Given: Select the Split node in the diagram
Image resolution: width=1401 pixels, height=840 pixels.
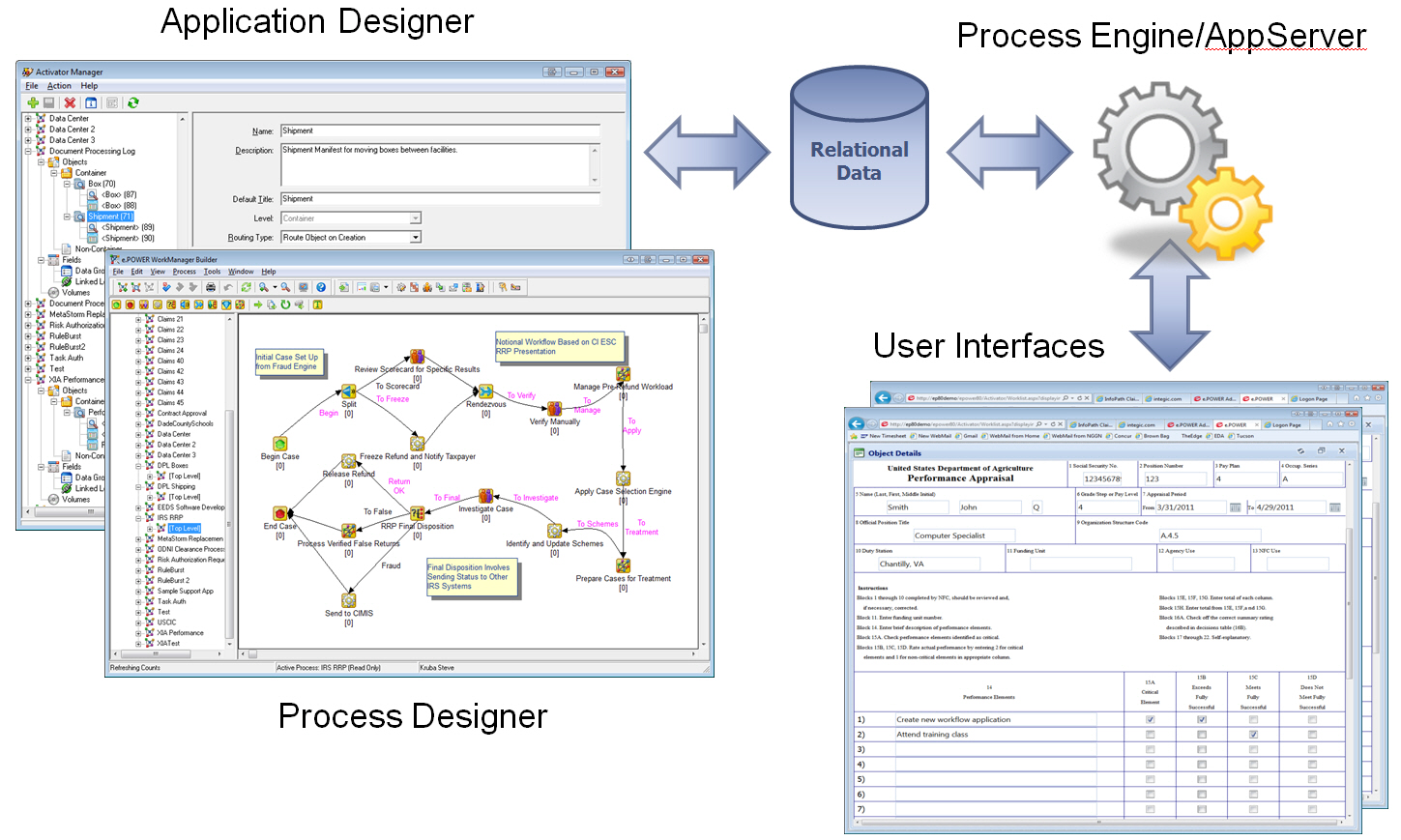Looking at the screenshot, I should [349, 391].
